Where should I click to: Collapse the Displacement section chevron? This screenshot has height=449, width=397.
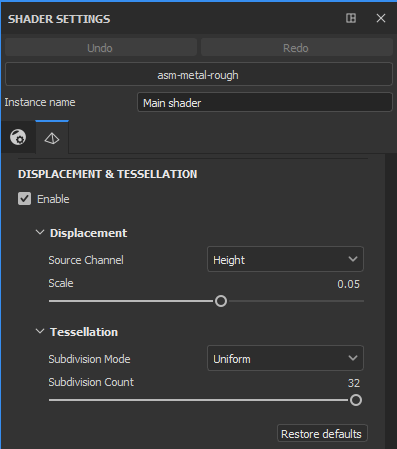pyautogui.click(x=40, y=232)
